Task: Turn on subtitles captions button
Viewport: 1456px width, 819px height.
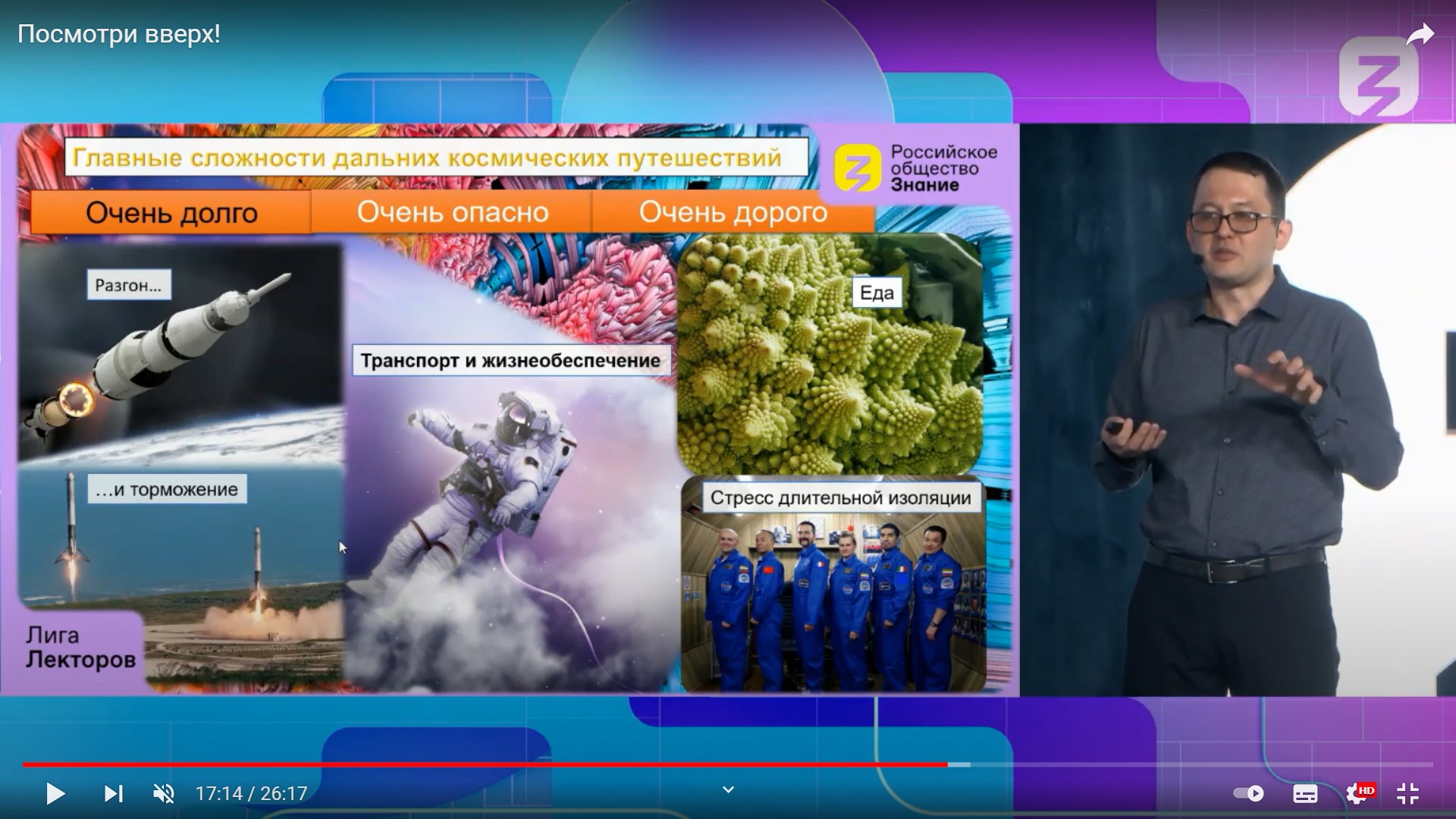Action: pyautogui.click(x=1304, y=794)
